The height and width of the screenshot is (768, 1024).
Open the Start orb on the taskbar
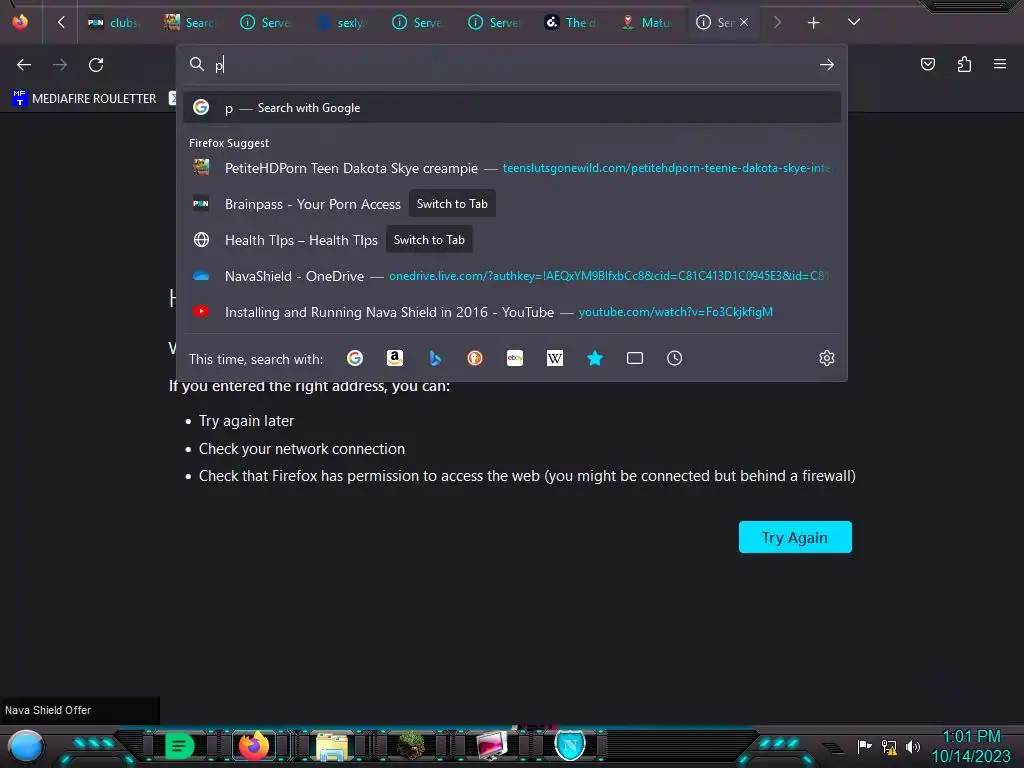[25, 746]
